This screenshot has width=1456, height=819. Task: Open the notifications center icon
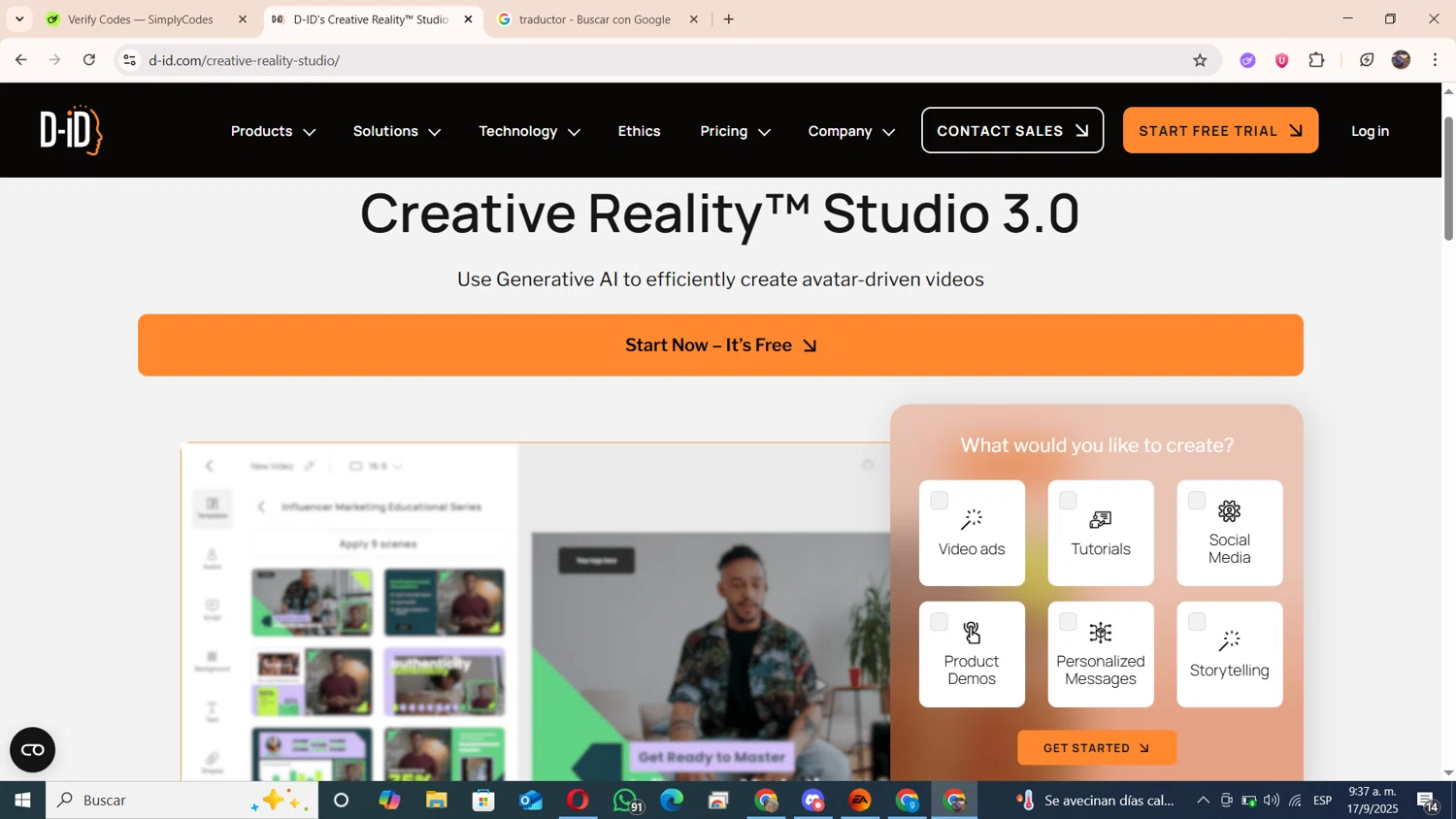[x=1428, y=801]
